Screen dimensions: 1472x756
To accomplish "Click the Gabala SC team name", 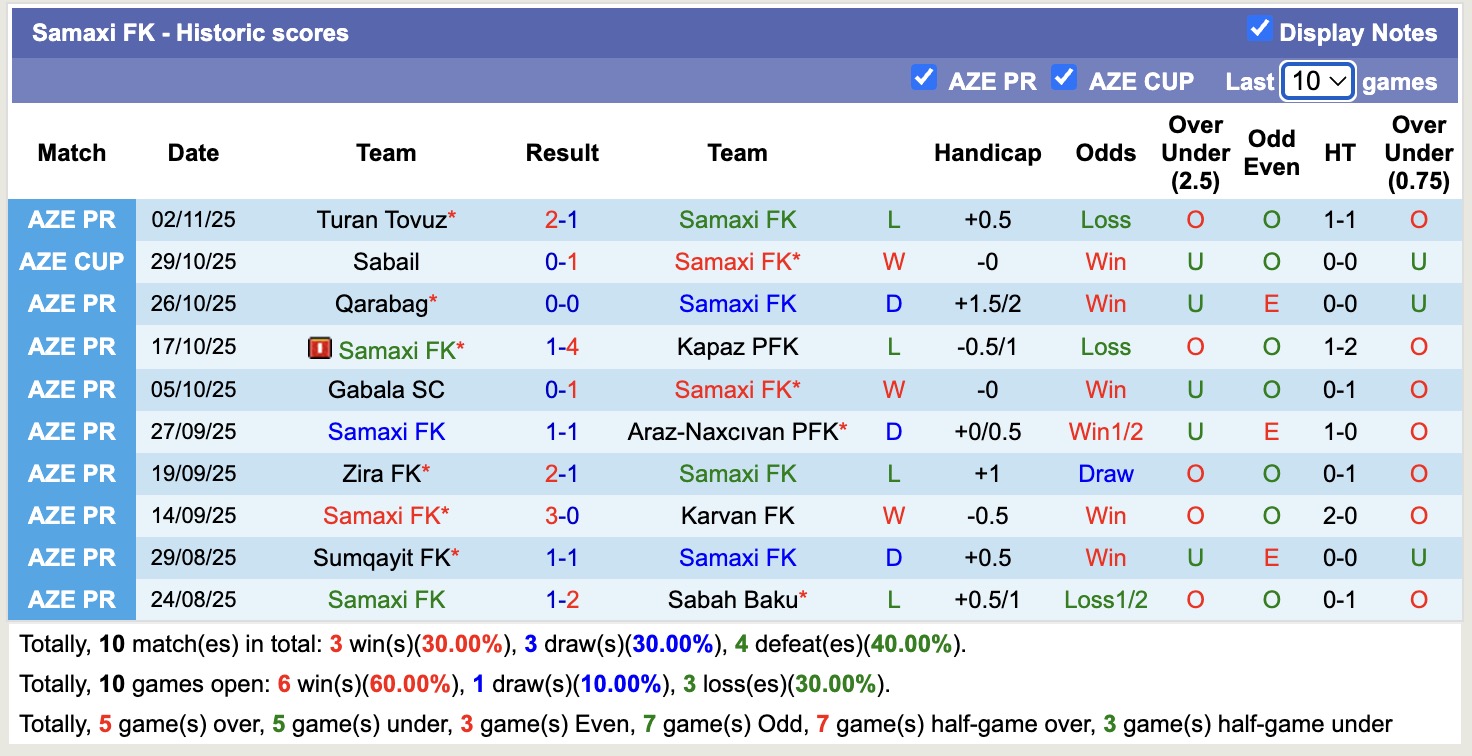I will pyautogui.click(x=386, y=390).
